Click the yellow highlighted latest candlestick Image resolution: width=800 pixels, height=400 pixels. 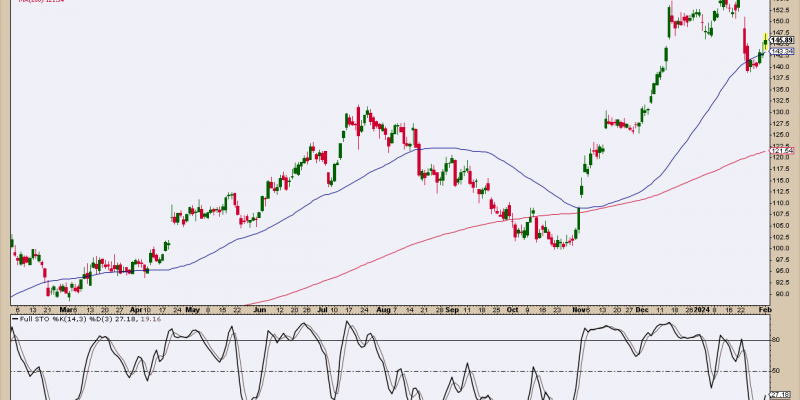(x=765, y=42)
